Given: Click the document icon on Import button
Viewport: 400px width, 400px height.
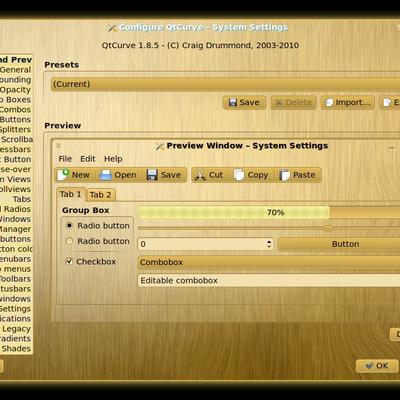Looking at the screenshot, I should 329,102.
